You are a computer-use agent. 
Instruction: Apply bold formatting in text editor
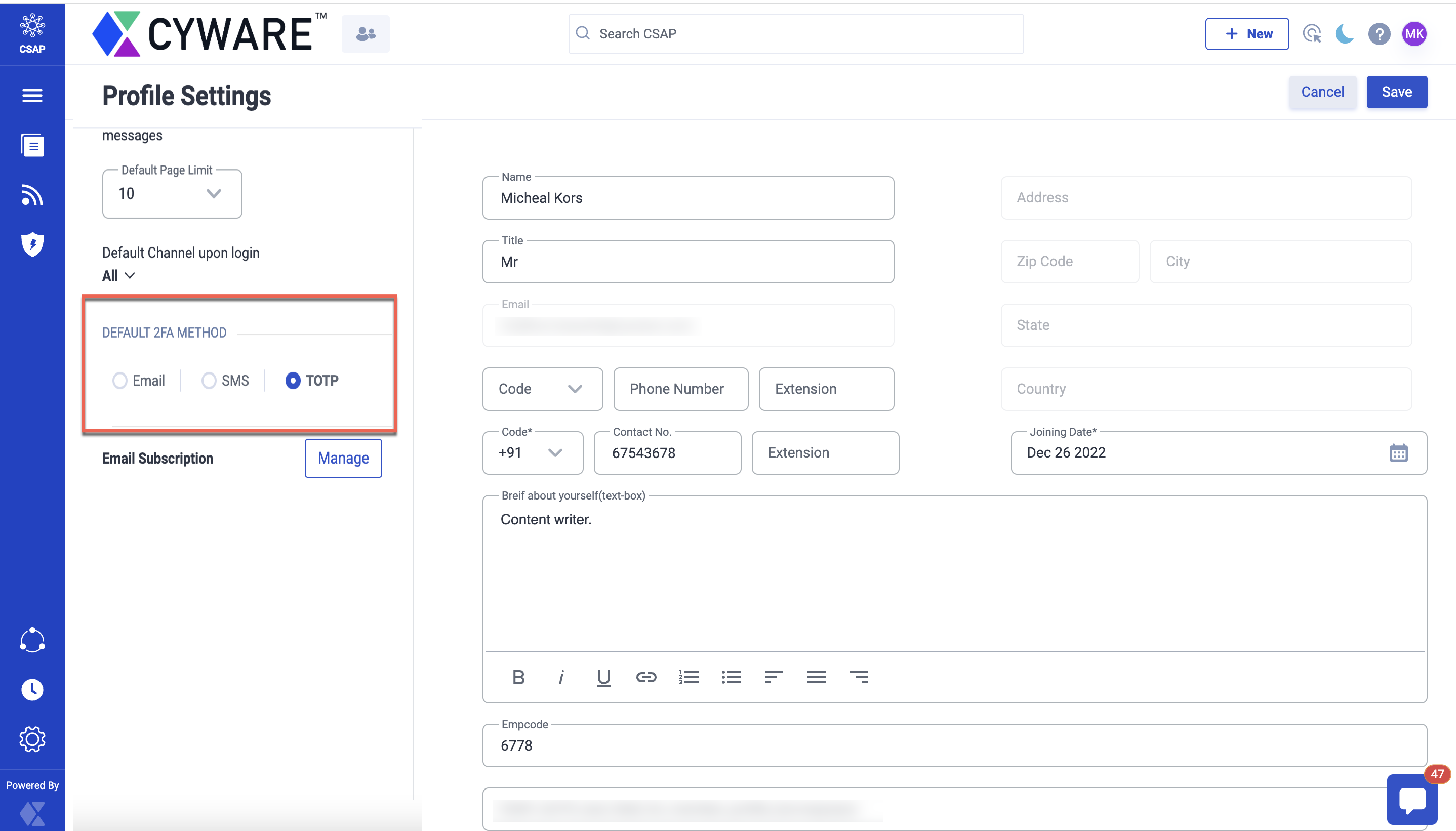coord(518,677)
